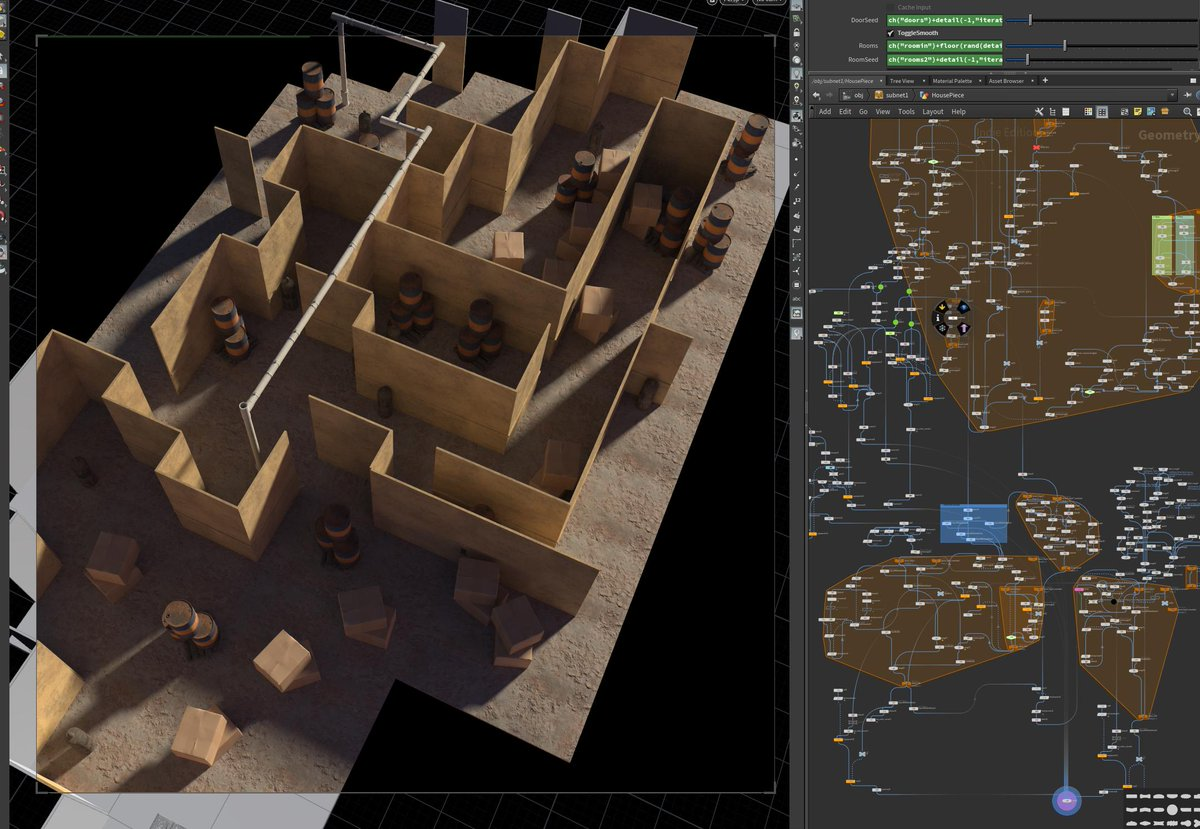Pin the network pane via the path bar

click(1188, 95)
